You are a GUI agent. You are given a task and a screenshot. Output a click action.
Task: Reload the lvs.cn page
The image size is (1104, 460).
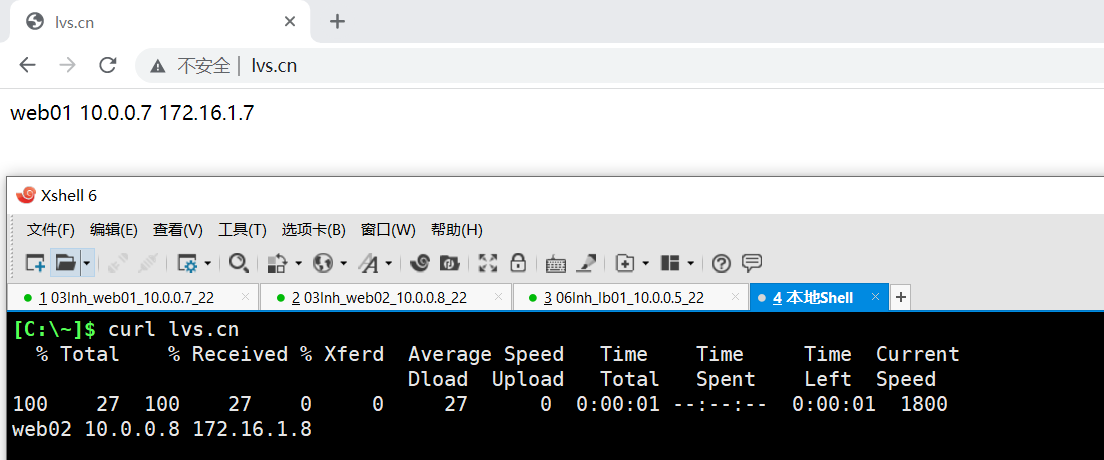coord(108,66)
